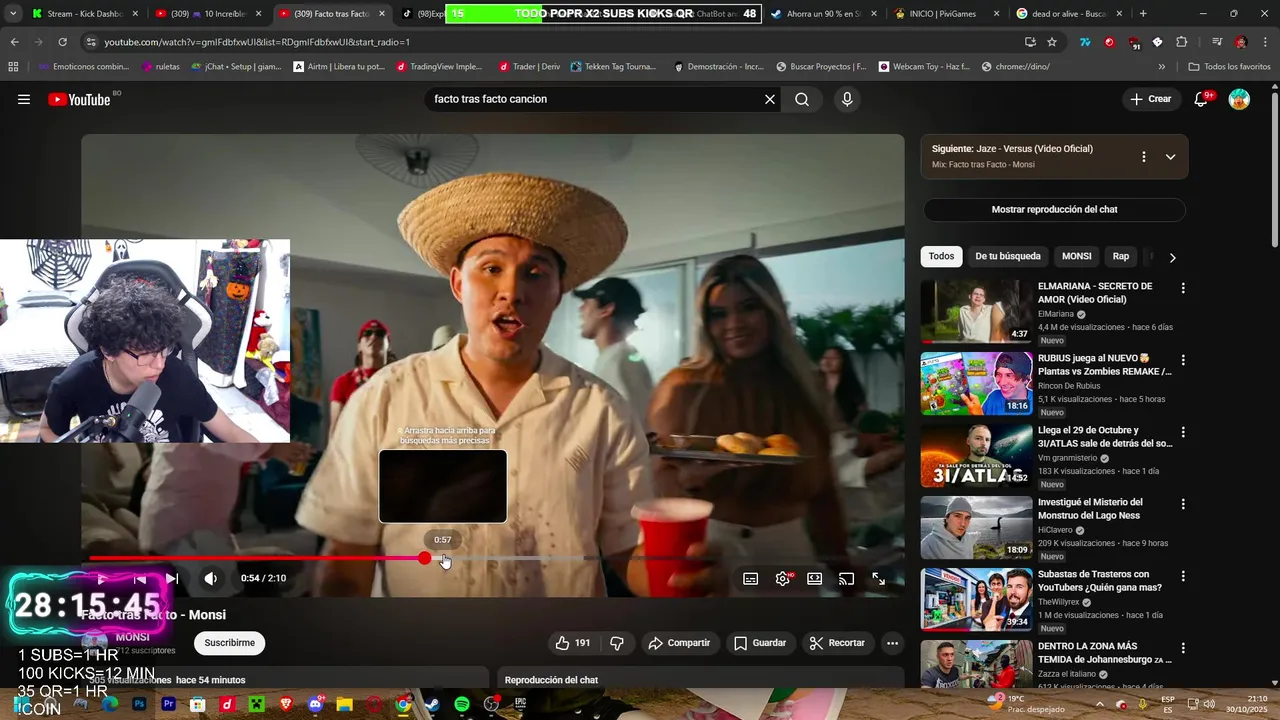
Task: Select the Todos filter chip
Action: click(x=941, y=256)
